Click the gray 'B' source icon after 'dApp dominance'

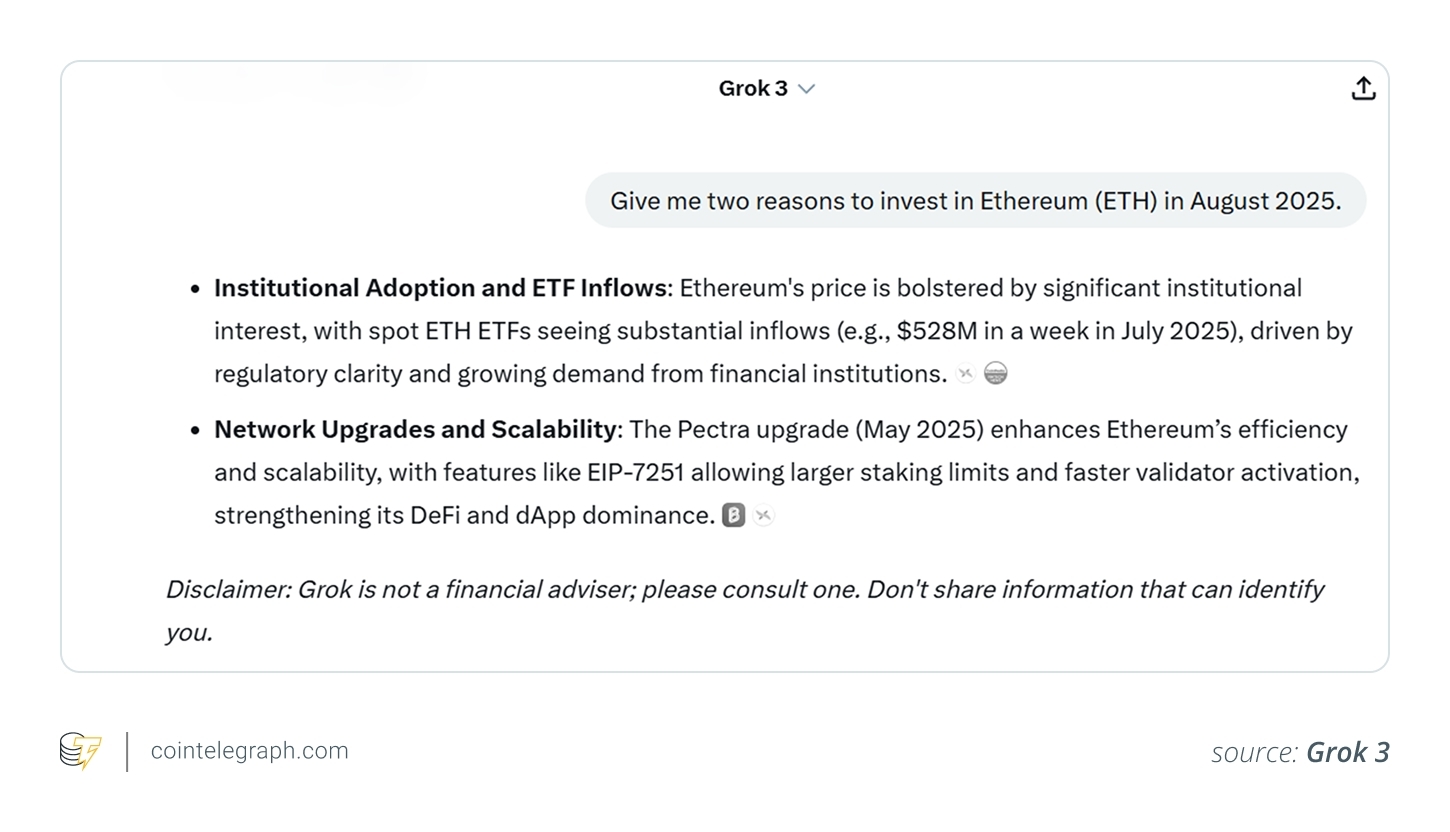pos(734,516)
